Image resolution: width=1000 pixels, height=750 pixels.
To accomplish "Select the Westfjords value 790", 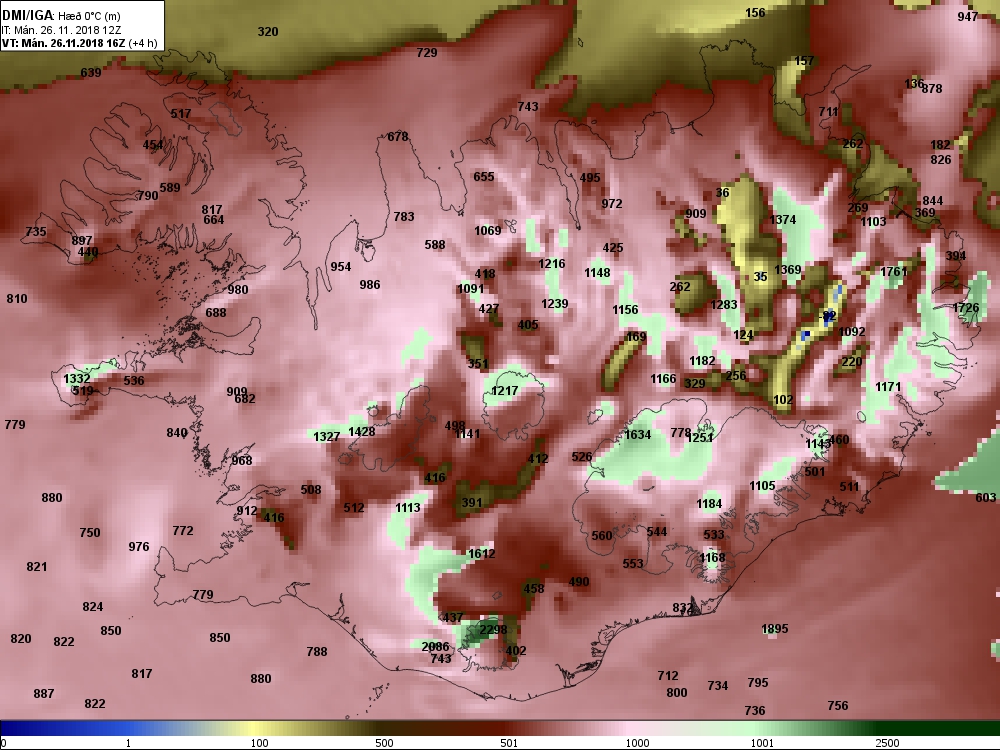I will (147, 196).
